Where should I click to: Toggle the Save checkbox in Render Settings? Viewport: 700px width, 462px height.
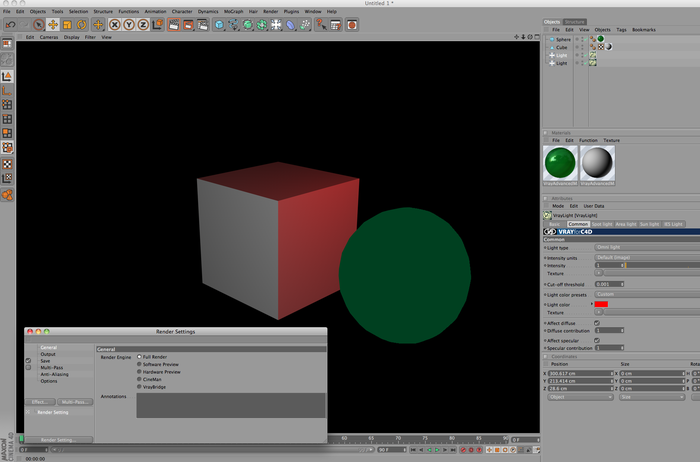pos(28,361)
